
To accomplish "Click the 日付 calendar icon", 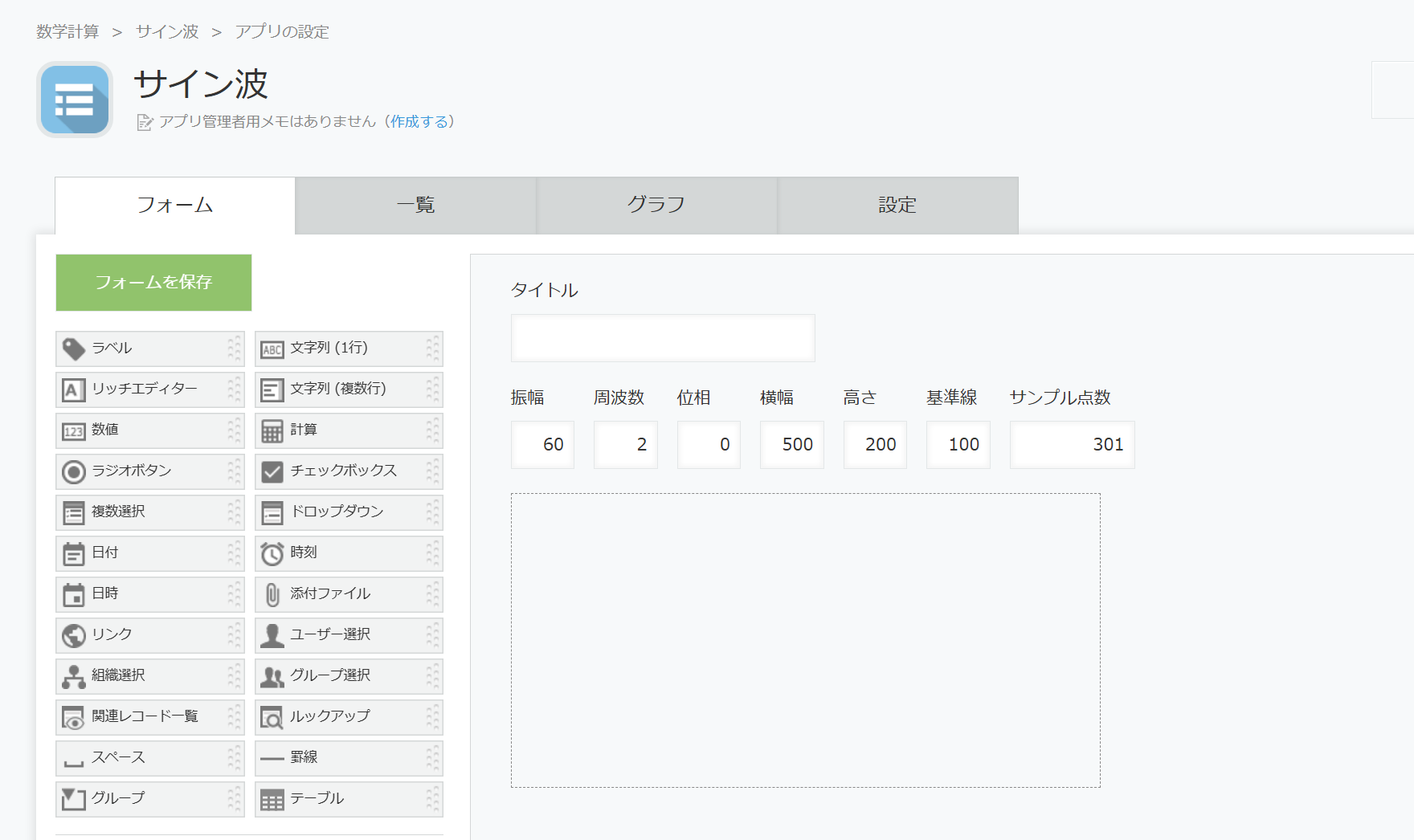I will [74, 554].
